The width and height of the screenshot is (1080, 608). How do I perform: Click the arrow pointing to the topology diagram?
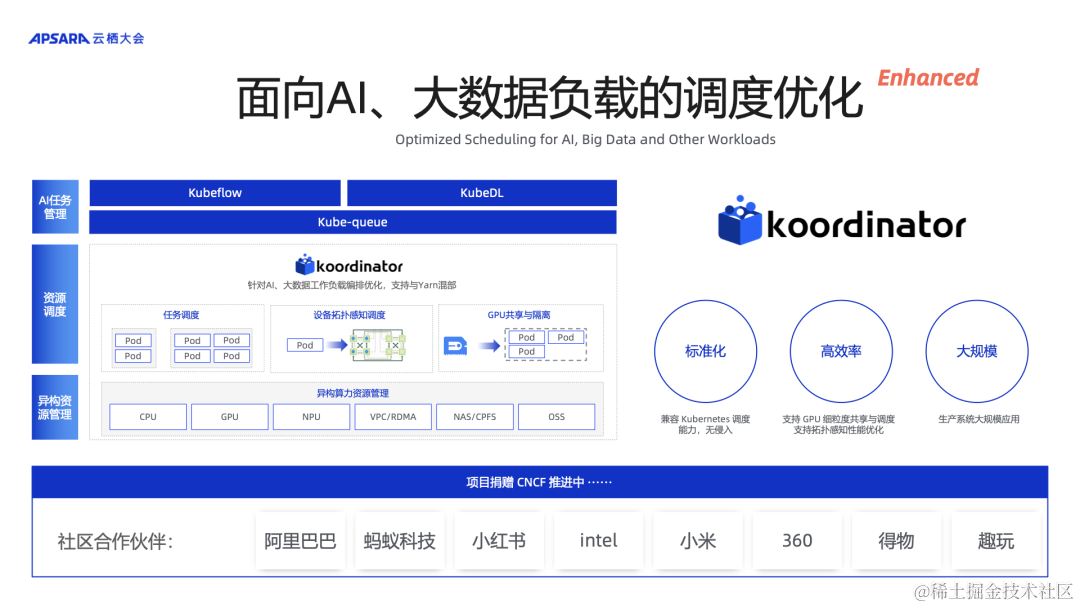tap(337, 345)
